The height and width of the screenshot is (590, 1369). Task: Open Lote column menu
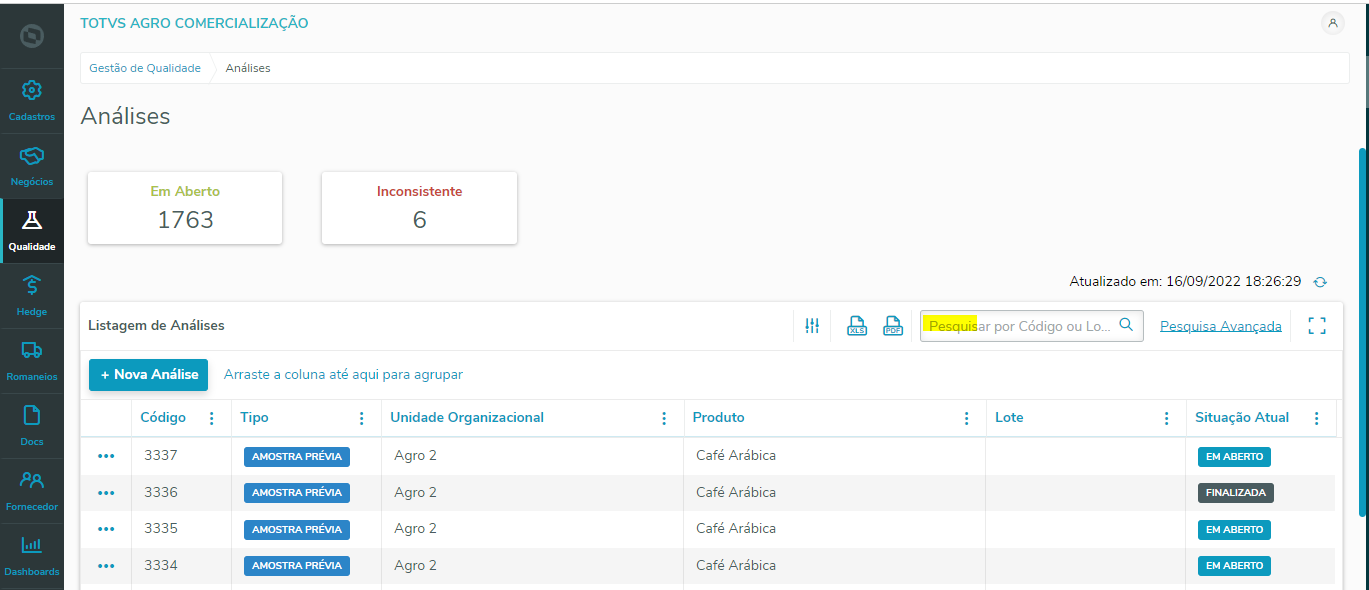pos(1166,418)
